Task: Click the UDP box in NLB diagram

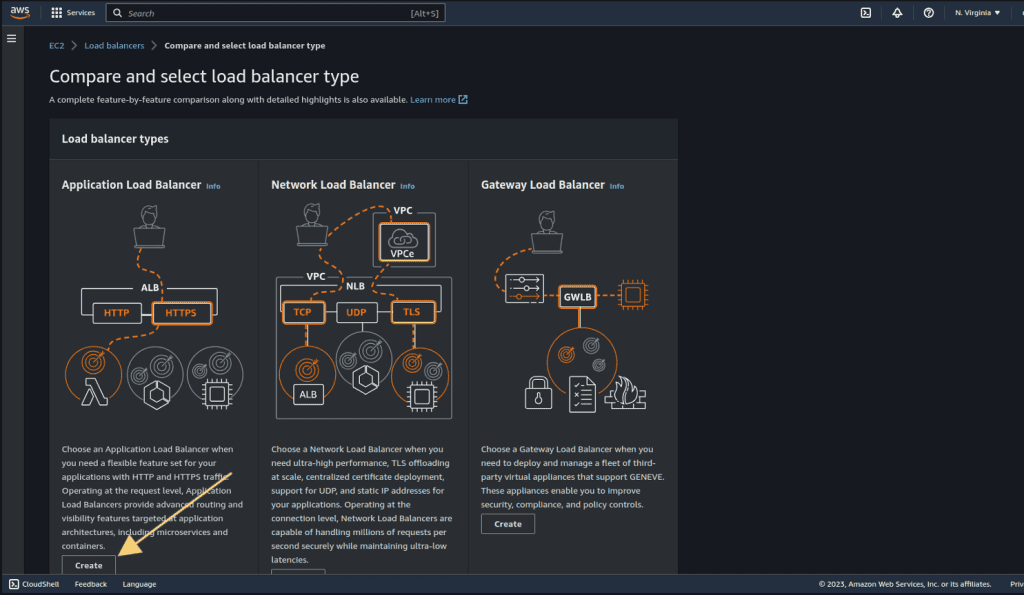Action: tap(356, 313)
